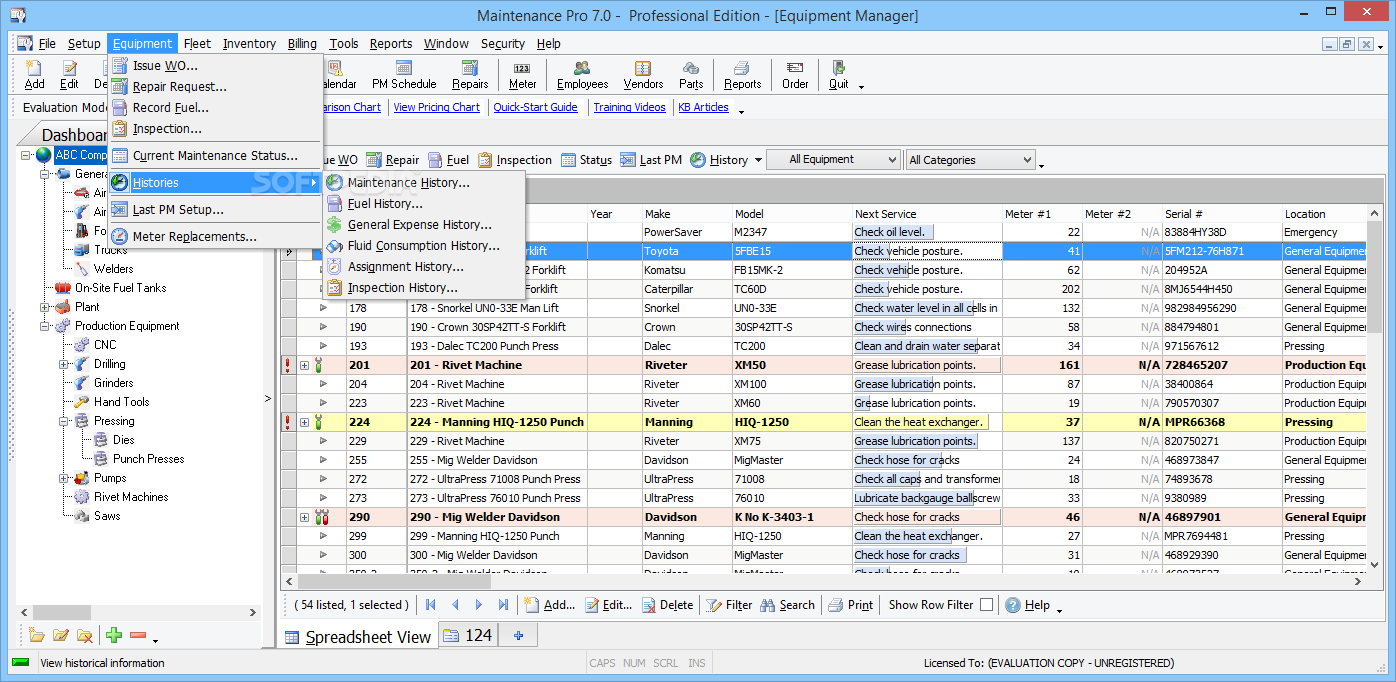Open the All Equipment dropdown
Viewport: 1396px width, 682px height.
pyautogui.click(x=833, y=160)
